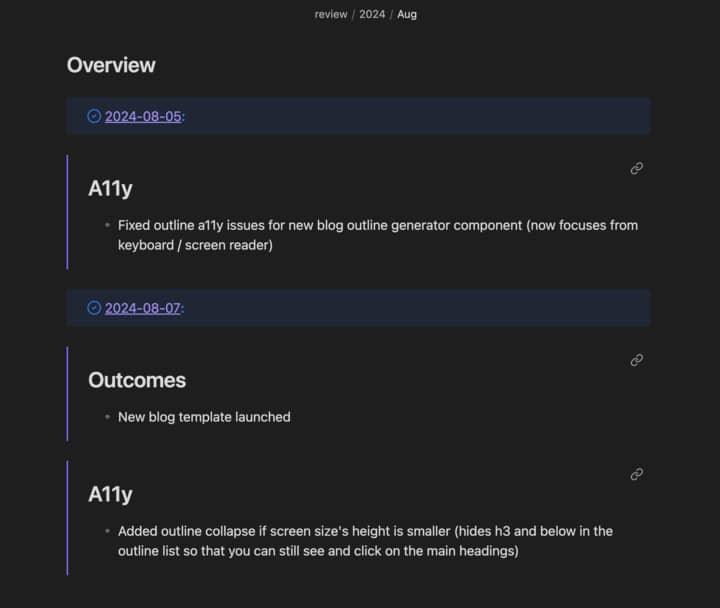Click the link icon beside the first A11y embed
Viewport: 720px width, 608px height.
coord(636,169)
